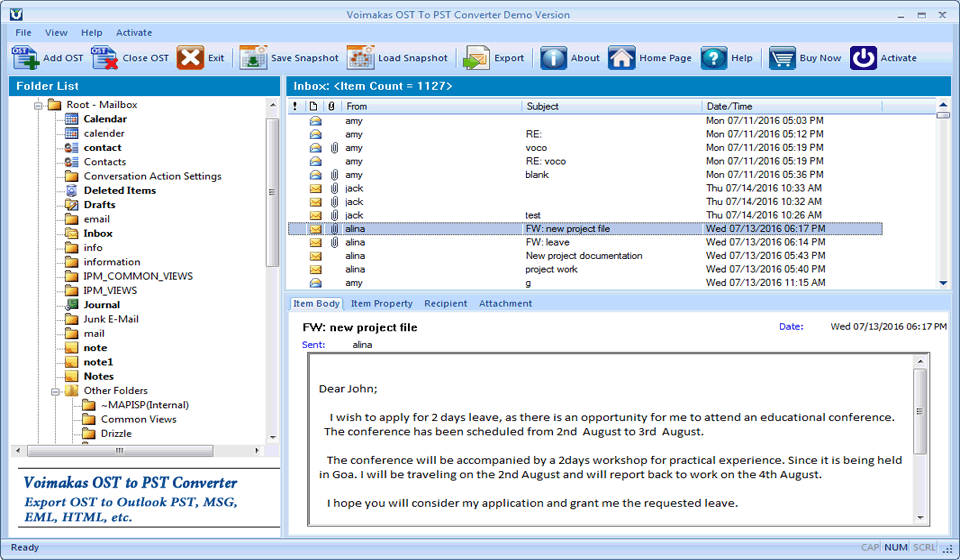Screen dimensions: 960x560
Task: Click the folder list horizontal scrollbar thumb
Action: [x=120, y=450]
